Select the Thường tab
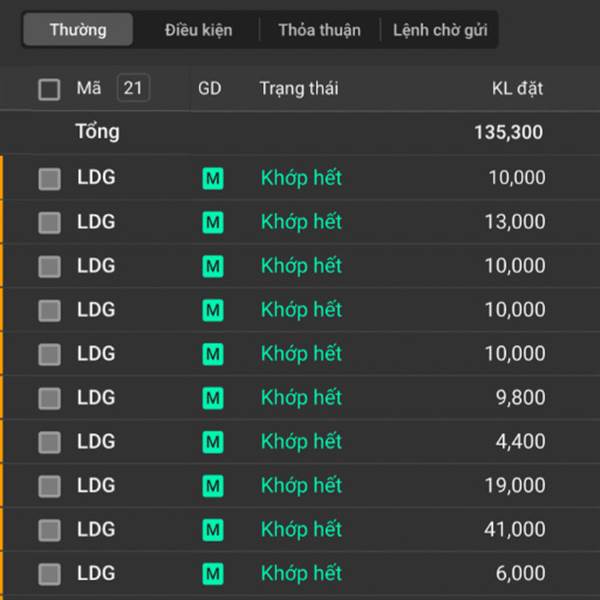 click(x=77, y=30)
